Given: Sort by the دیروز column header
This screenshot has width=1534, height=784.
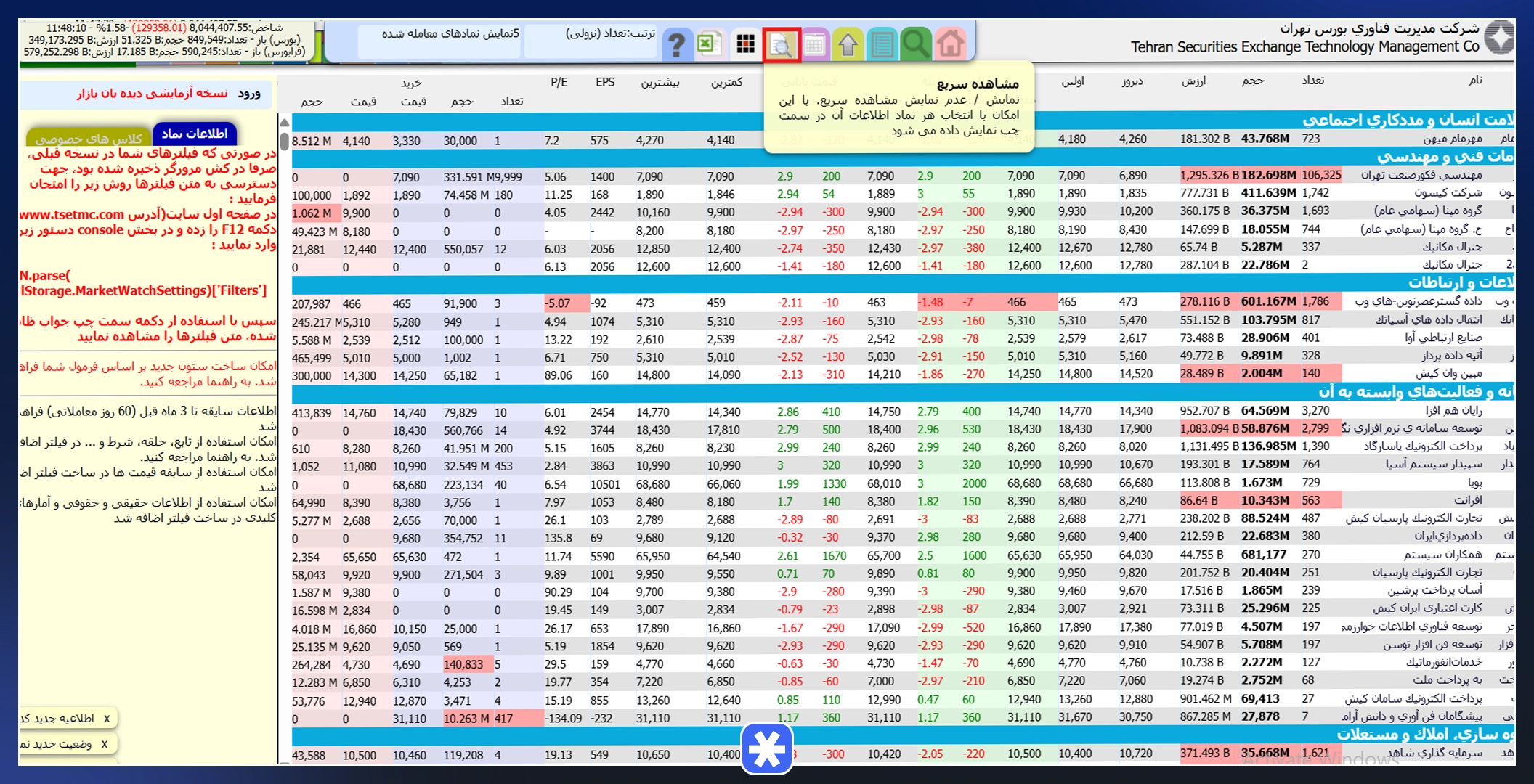Looking at the screenshot, I should pyautogui.click(x=1132, y=81).
